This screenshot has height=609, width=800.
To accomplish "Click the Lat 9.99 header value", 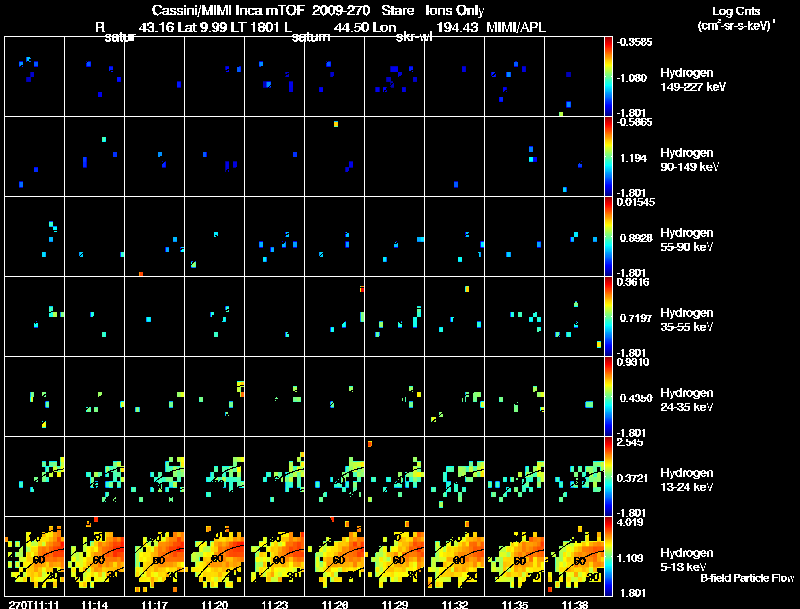I will tap(202, 27).
